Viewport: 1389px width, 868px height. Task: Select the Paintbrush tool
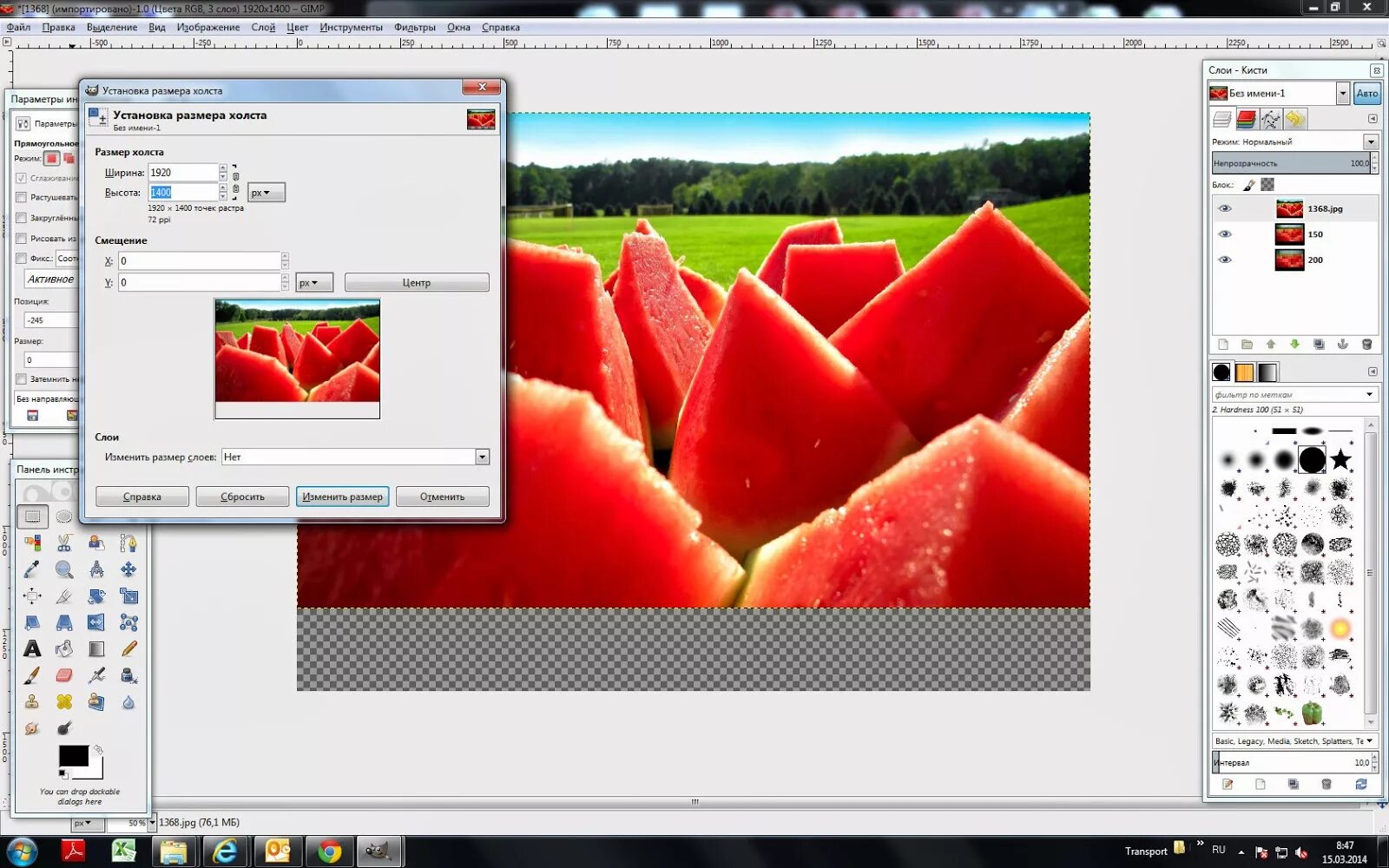[x=32, y=675]
